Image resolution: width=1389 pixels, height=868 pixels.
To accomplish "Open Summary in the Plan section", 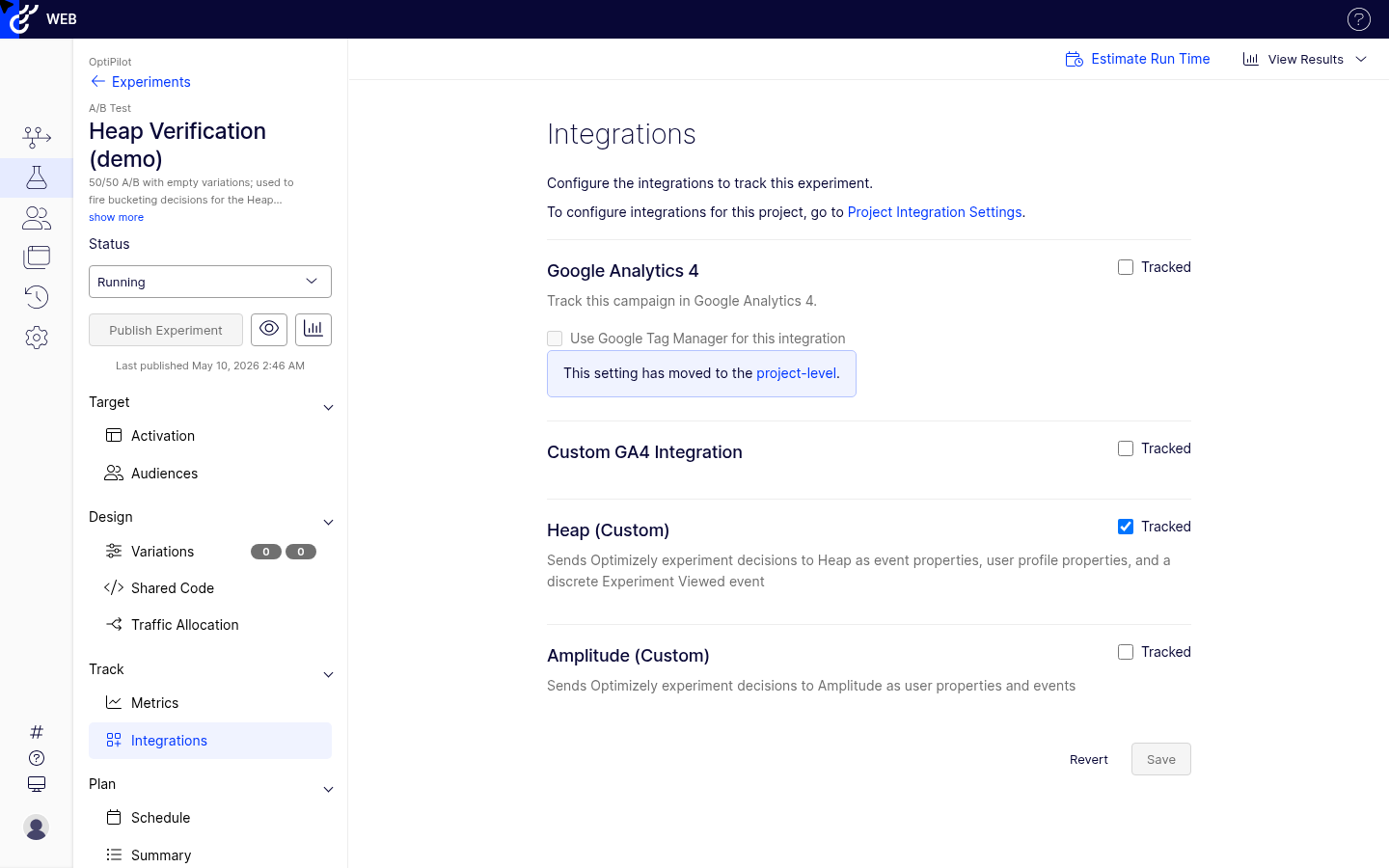I will [x=210, y=855].
